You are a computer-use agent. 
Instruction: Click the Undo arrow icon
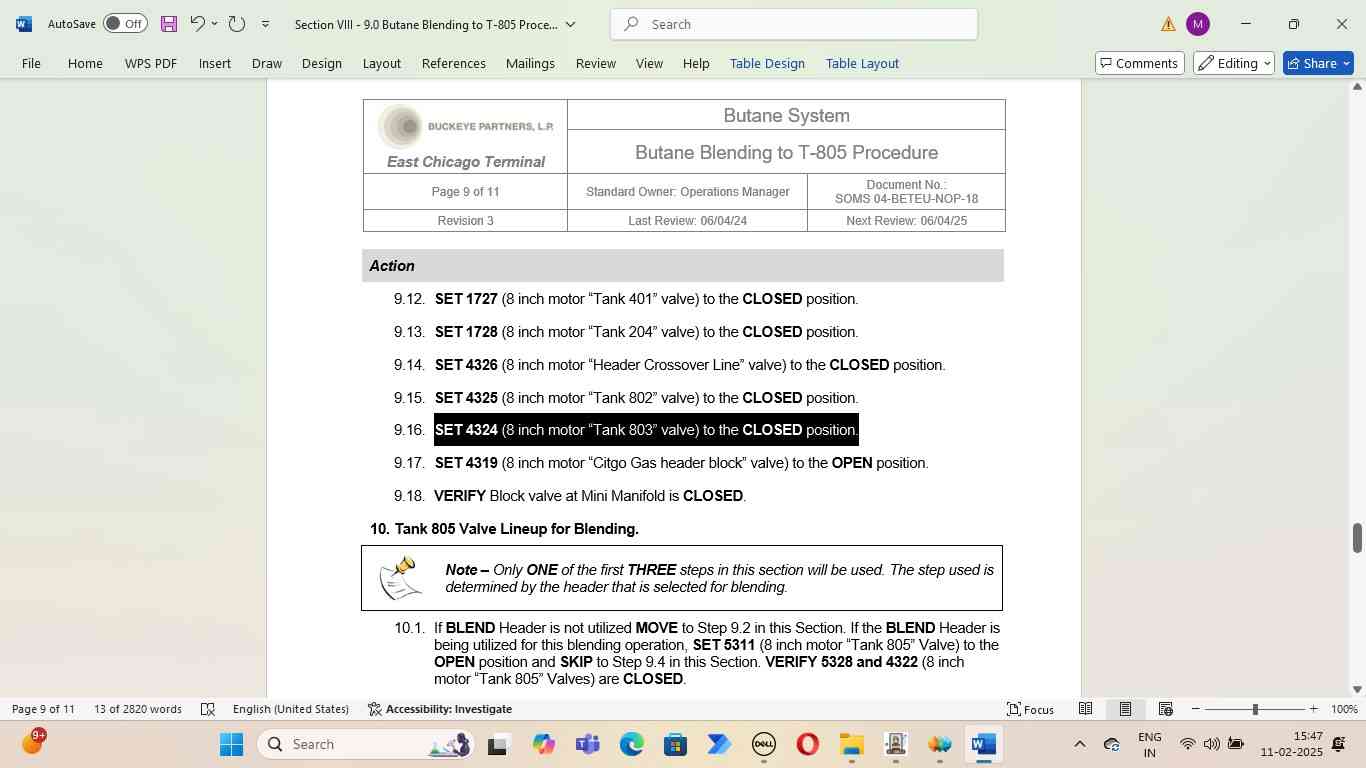[197, 24]
